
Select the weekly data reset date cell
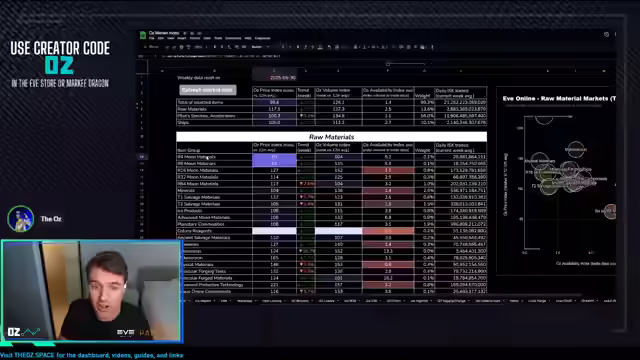[275, 78]
